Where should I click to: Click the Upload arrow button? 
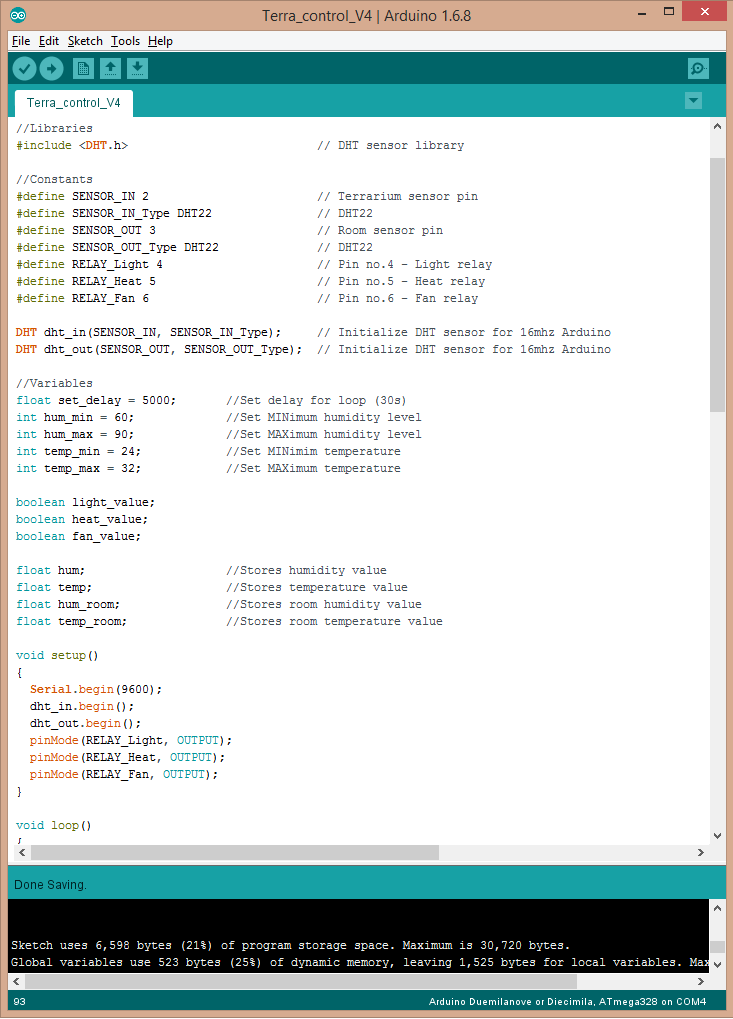tap(51, 68)
